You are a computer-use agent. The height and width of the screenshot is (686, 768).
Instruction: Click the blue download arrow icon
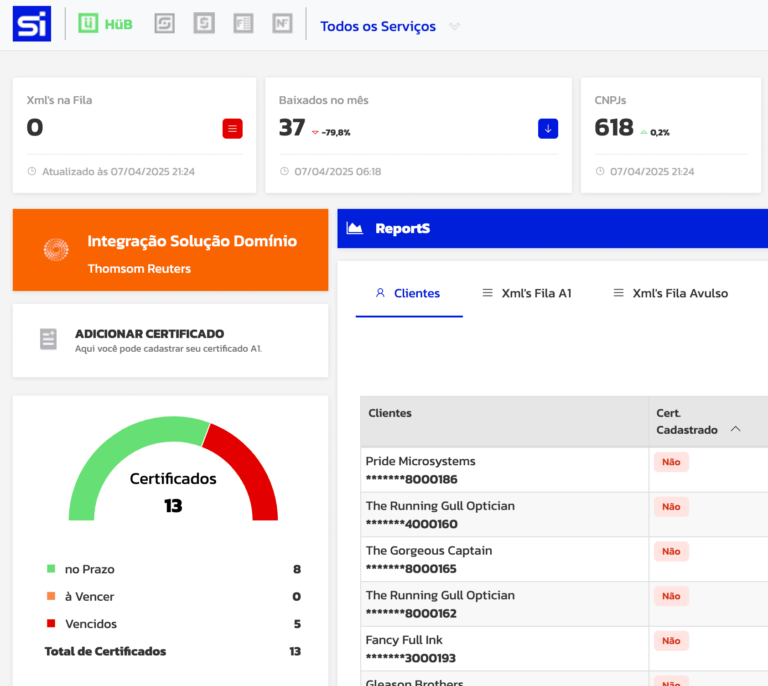[547, 128]
